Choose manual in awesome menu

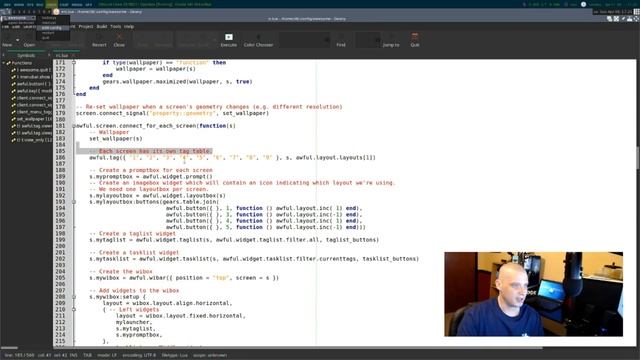53,23
